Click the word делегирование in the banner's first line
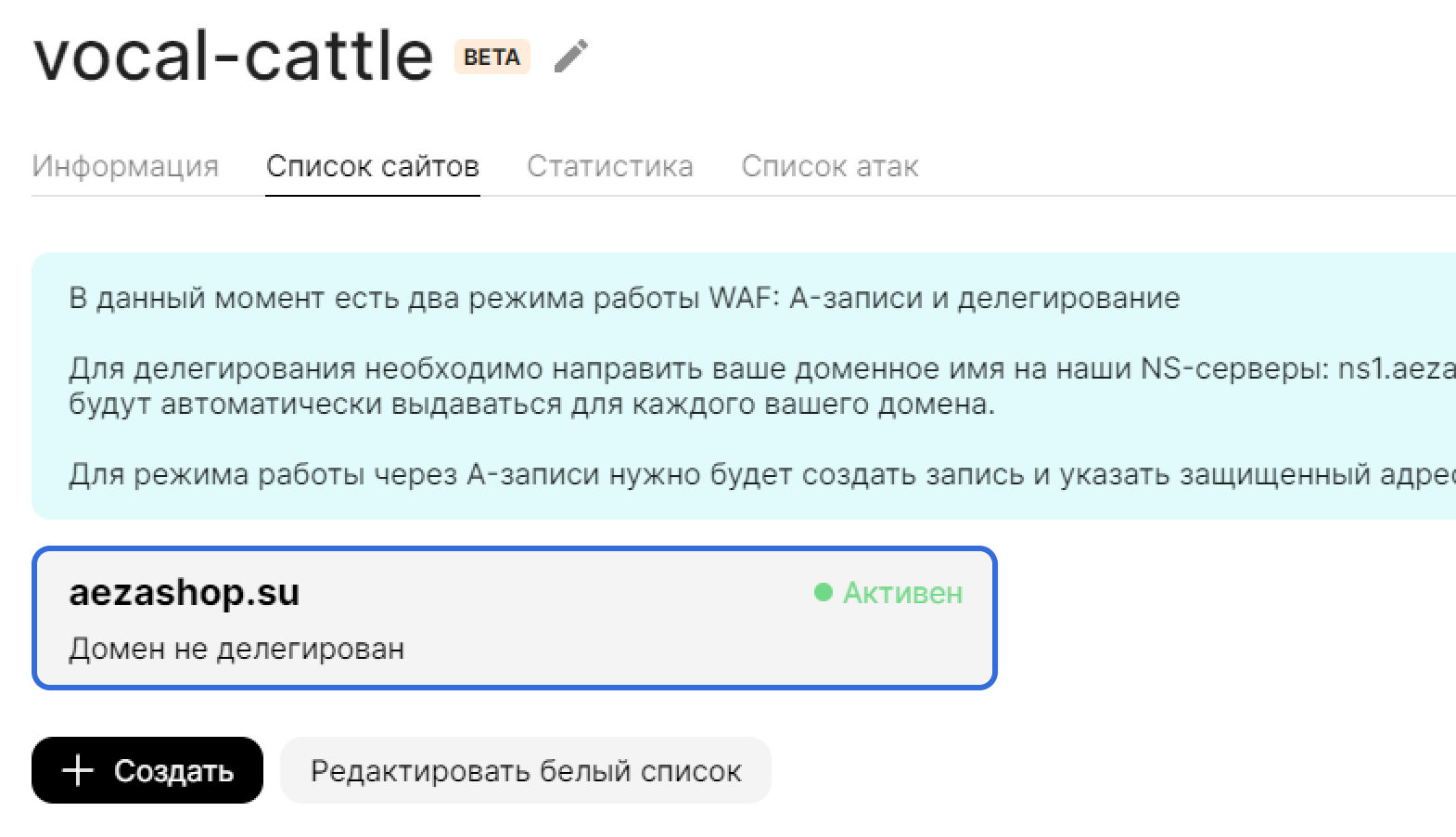Viewport: 1456px width, 837px height. pyautogui.click(x=1068, y=298)
